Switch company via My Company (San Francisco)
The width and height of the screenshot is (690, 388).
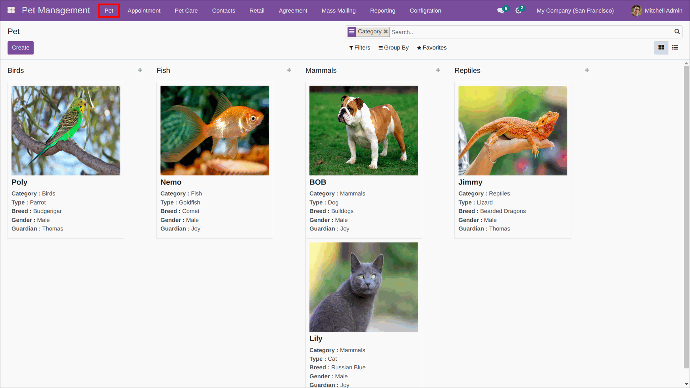(x=575, y=11)
